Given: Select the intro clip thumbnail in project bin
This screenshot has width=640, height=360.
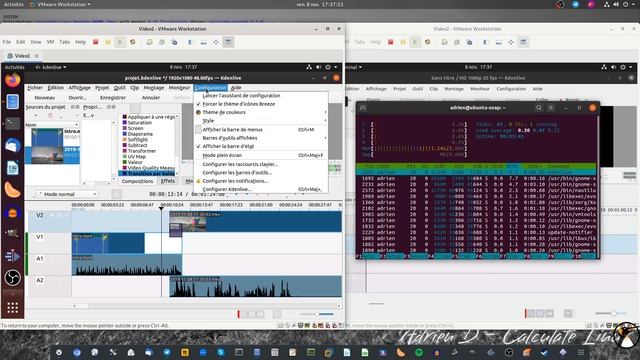Looking at the screenshot, I should (47, 137).
